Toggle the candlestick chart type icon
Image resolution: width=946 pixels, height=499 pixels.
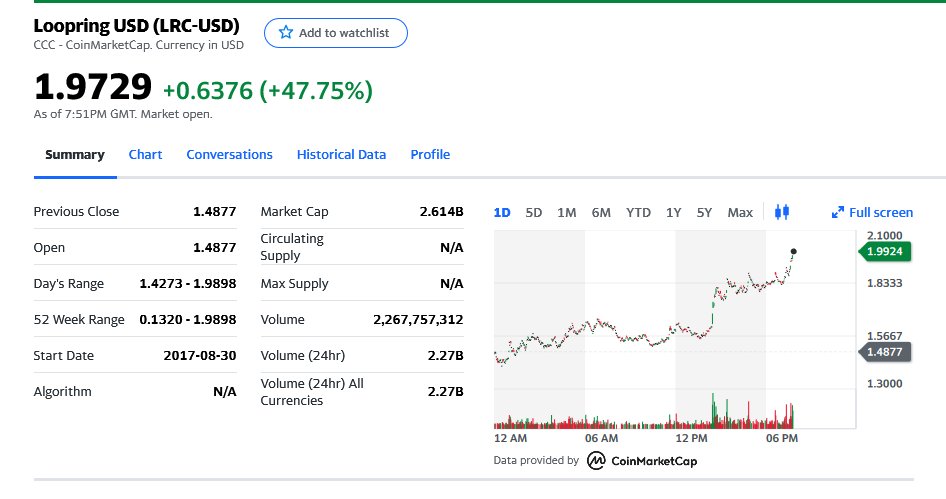782,212
